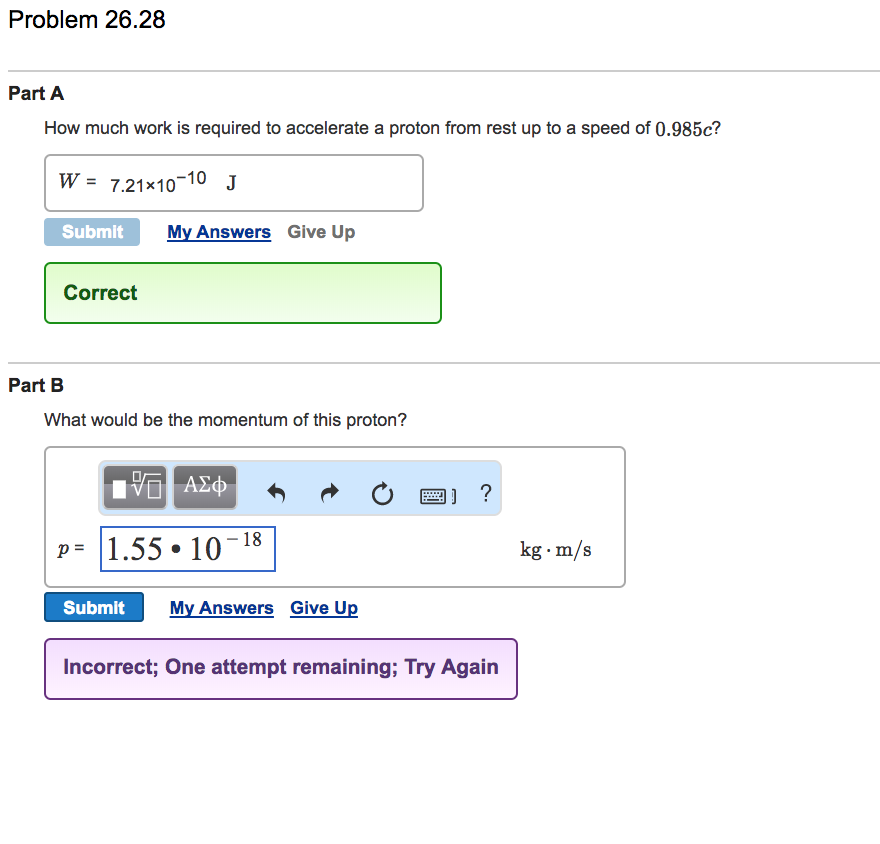The height and width of the screenshot is (844, 880).
Task: Click the Correct feedback banner
Action: (242, 292)
